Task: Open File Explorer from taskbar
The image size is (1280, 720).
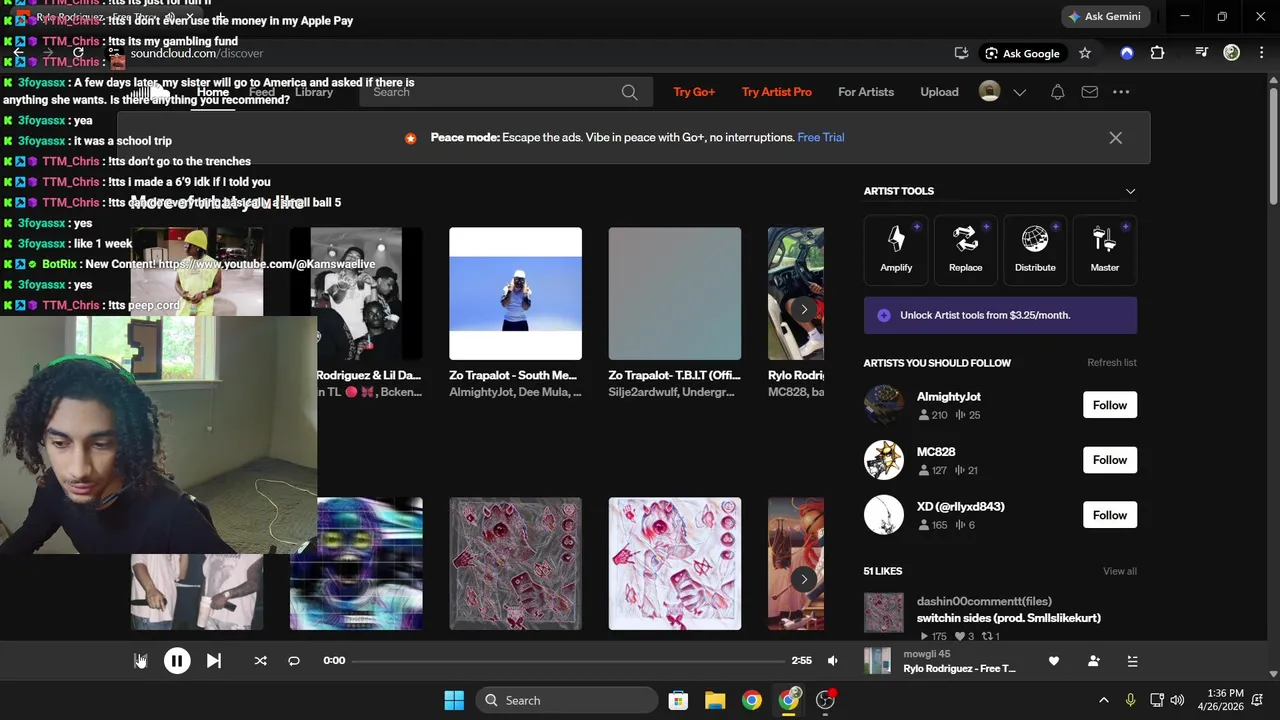Action: 715,700
